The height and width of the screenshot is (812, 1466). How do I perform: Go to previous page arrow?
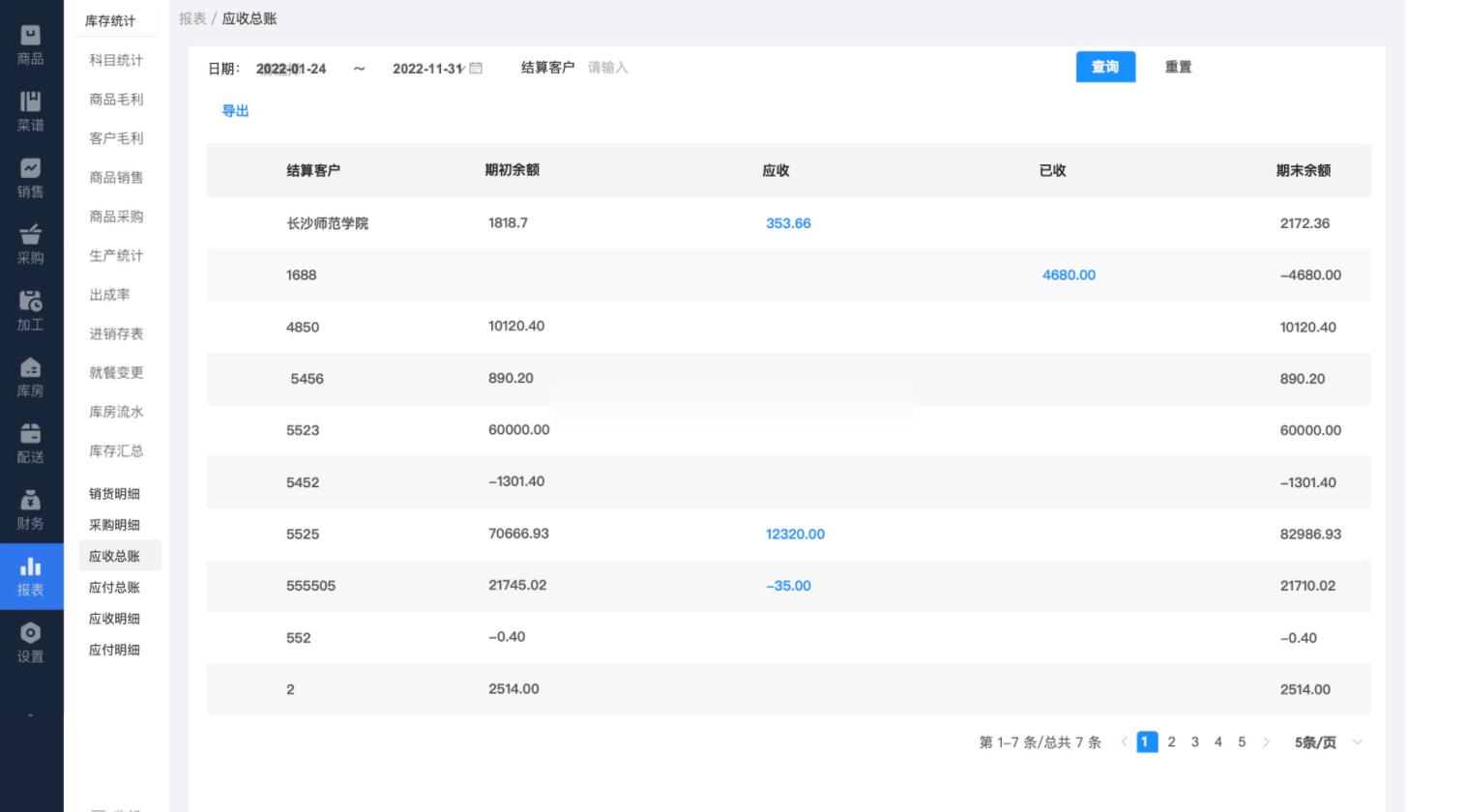[1124, 742]
